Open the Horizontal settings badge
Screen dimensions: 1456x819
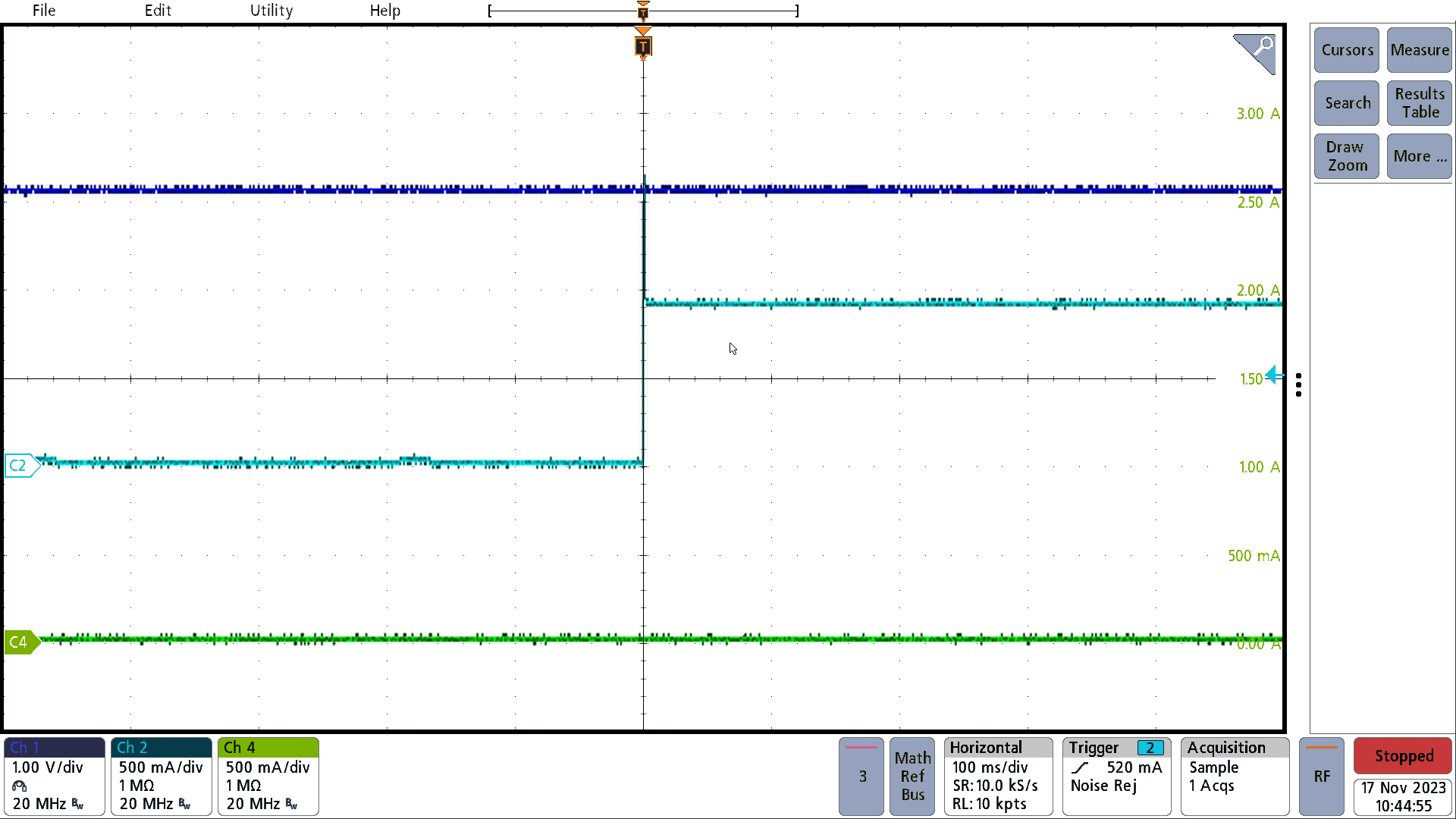(x=999, y=777)
